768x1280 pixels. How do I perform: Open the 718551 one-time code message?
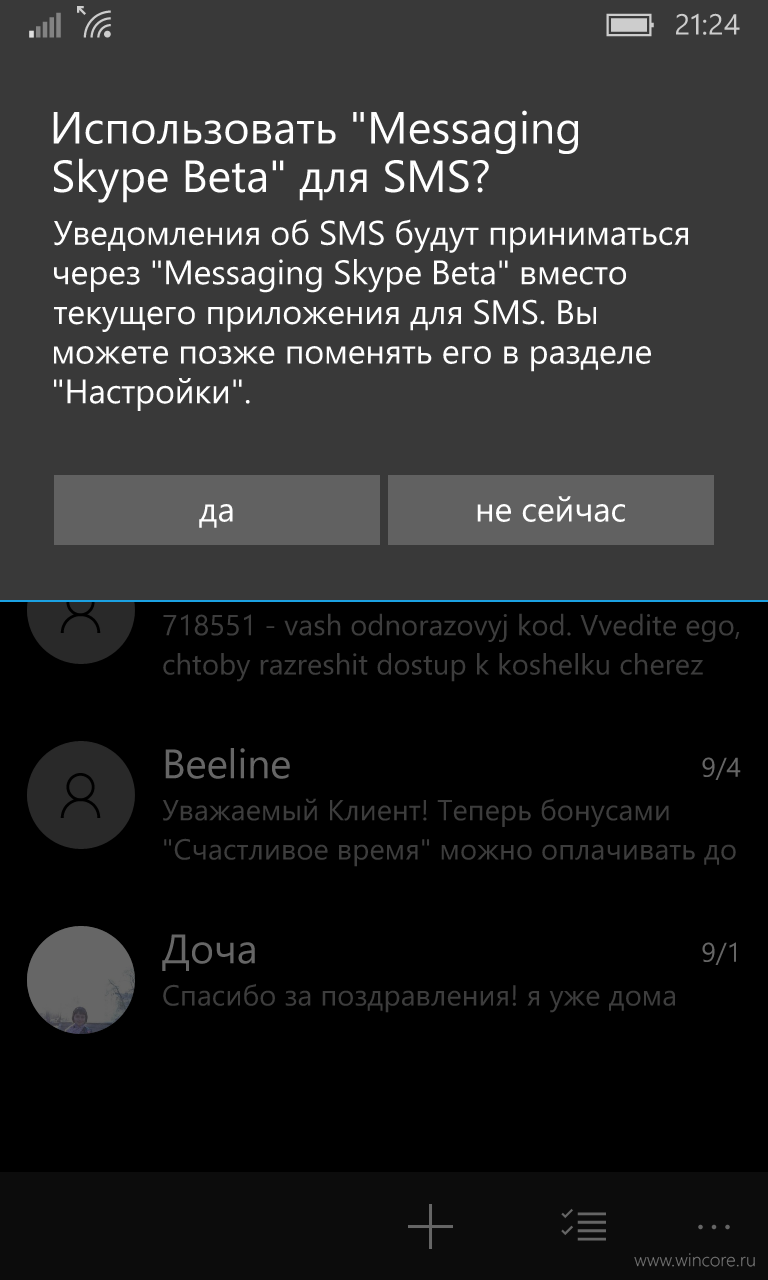[x=451, y=647]
